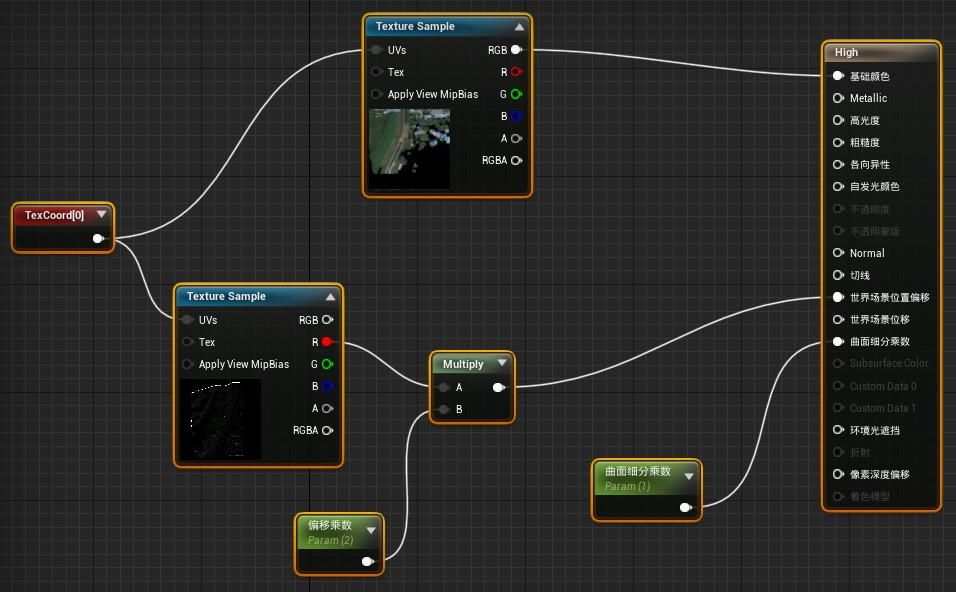956x592 pixels.
Task: Click the TexCoord[0] output pin
Action: click(98, 238)
